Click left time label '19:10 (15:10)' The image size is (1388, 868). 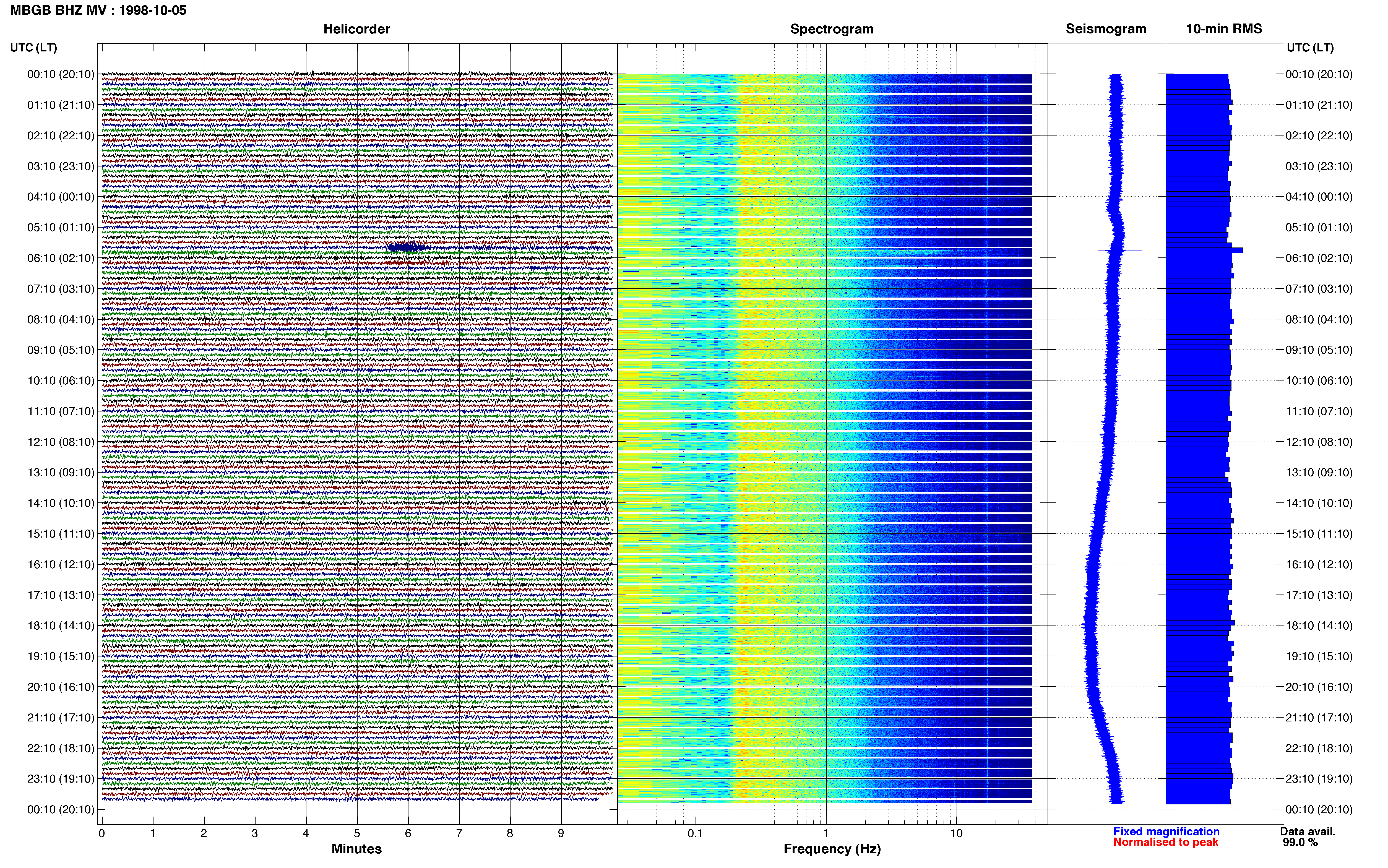60,656
